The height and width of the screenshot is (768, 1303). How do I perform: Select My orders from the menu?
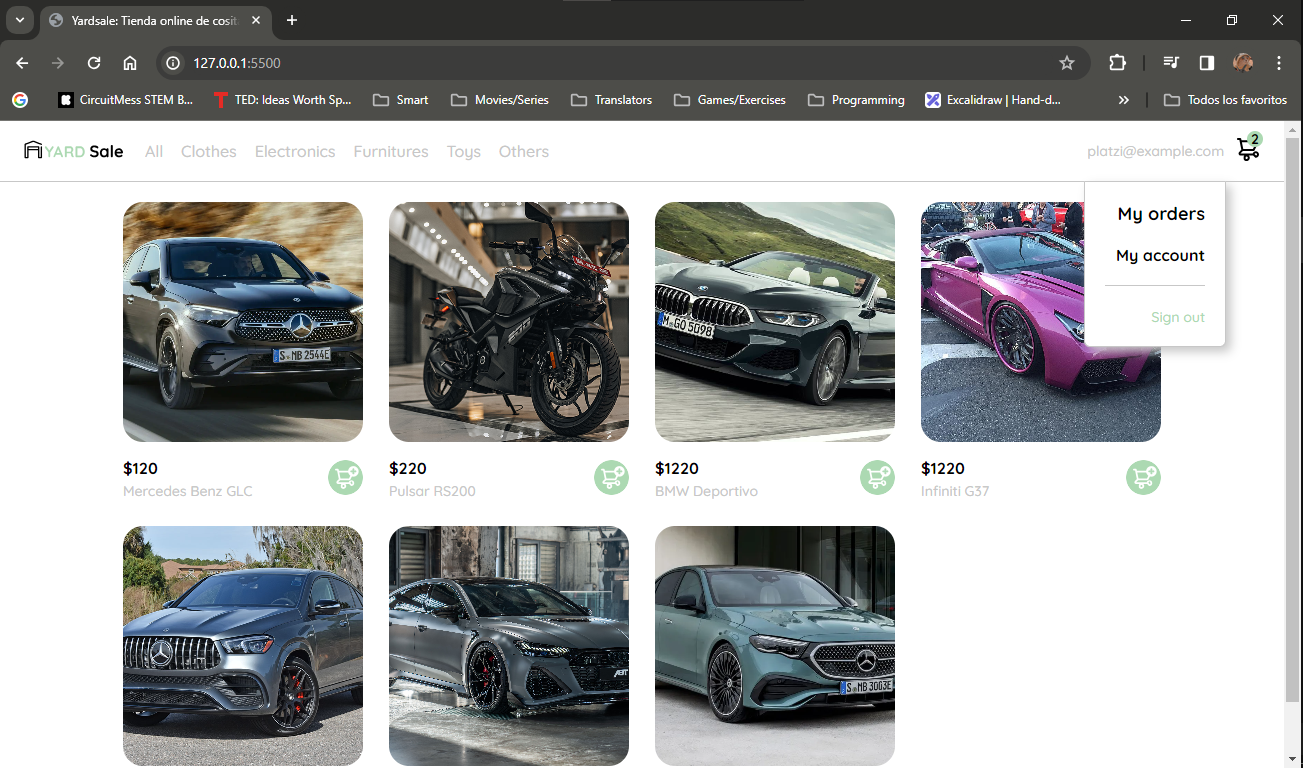click(1160, 214)
